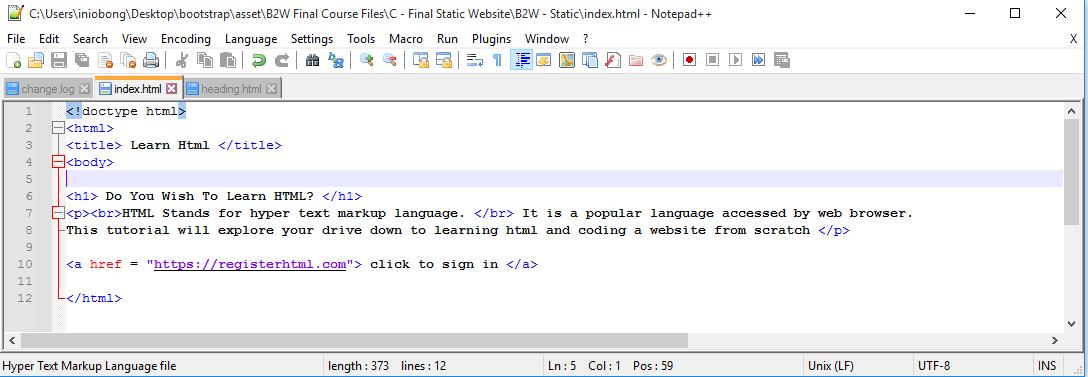
Task: Create a new file with the New toolbar icon
Action: coord(13,60)
